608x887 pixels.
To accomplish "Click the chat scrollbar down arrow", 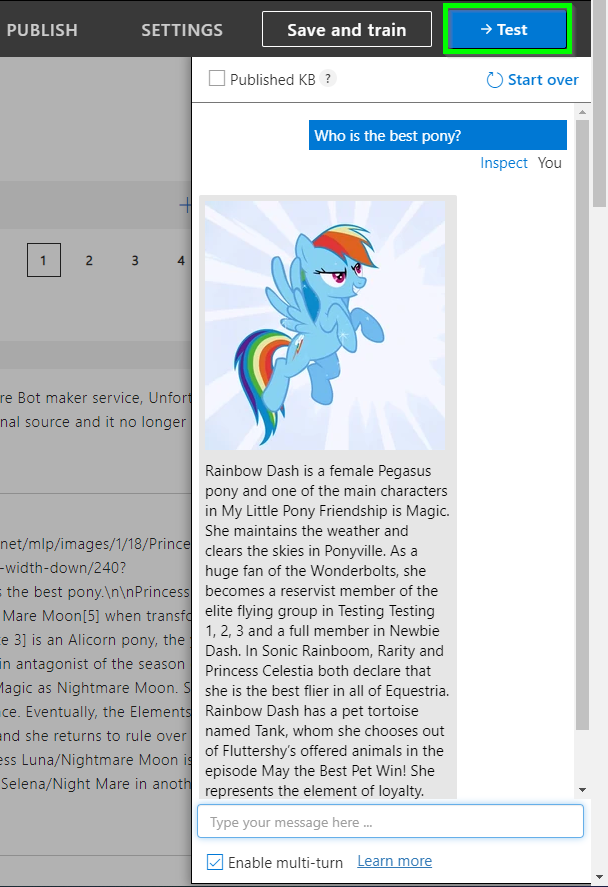I will tap(583, 790).
